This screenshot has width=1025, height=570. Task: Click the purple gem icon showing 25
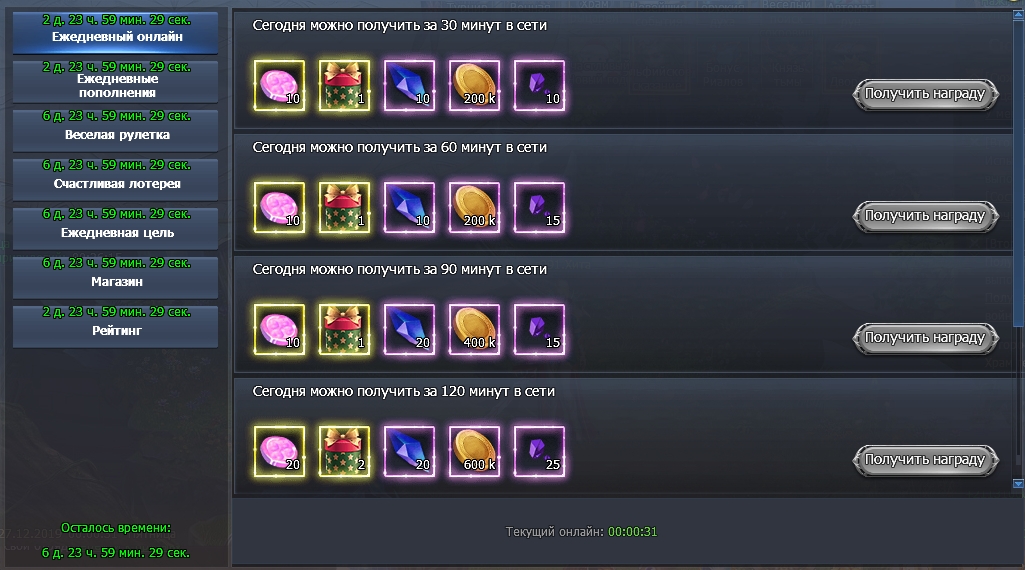(539, 452)
